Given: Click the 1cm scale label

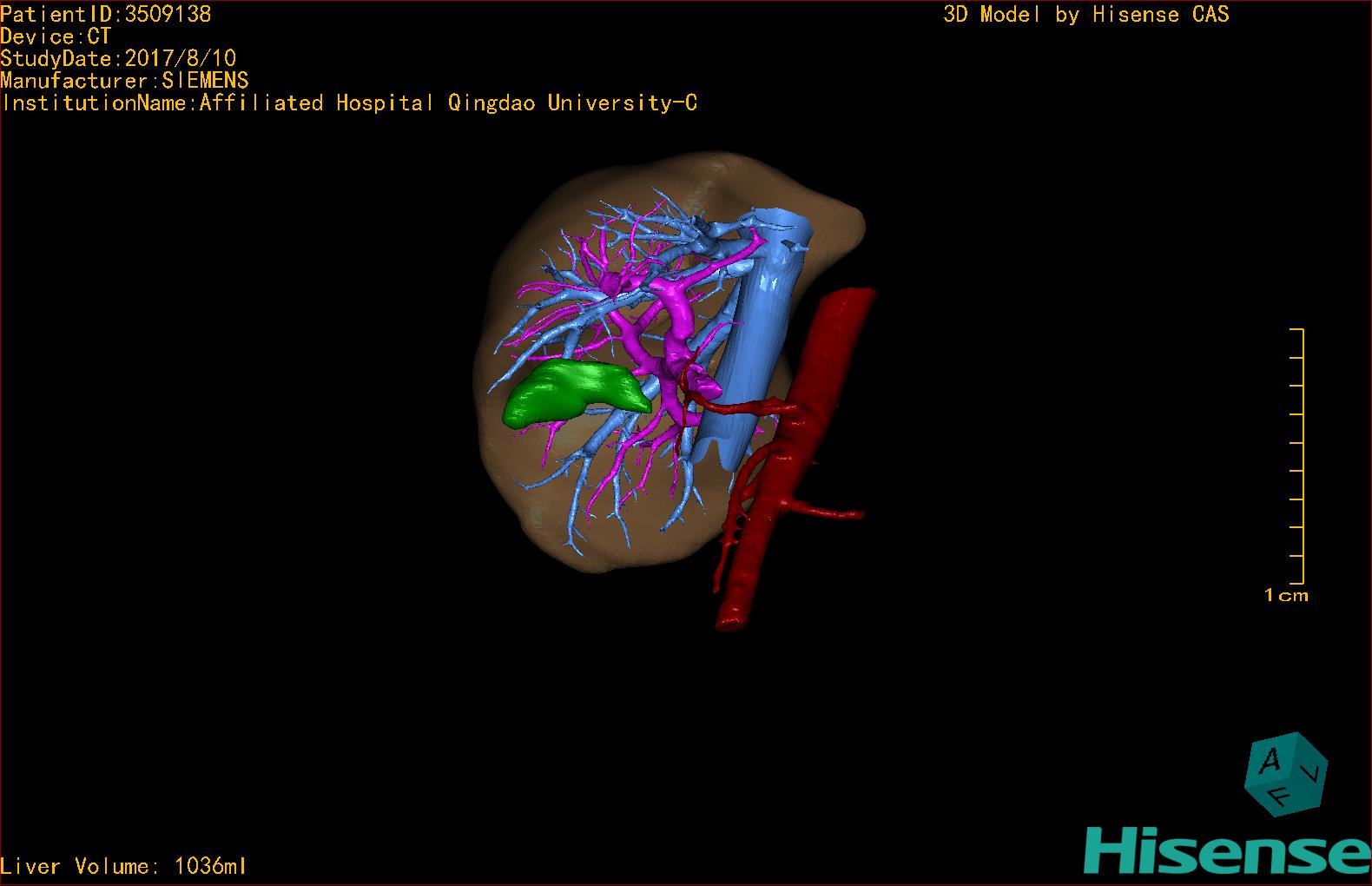Looking at the screenshot, I should [x=1286, y=595].
